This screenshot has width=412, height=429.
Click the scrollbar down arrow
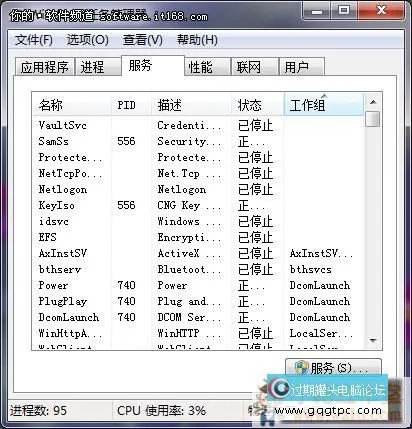pos(373,341)
